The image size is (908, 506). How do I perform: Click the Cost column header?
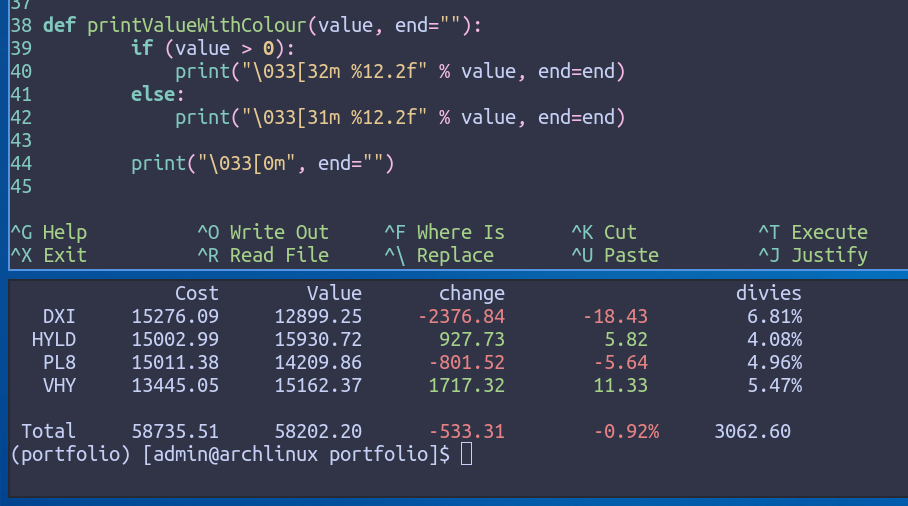pos(197,293)
